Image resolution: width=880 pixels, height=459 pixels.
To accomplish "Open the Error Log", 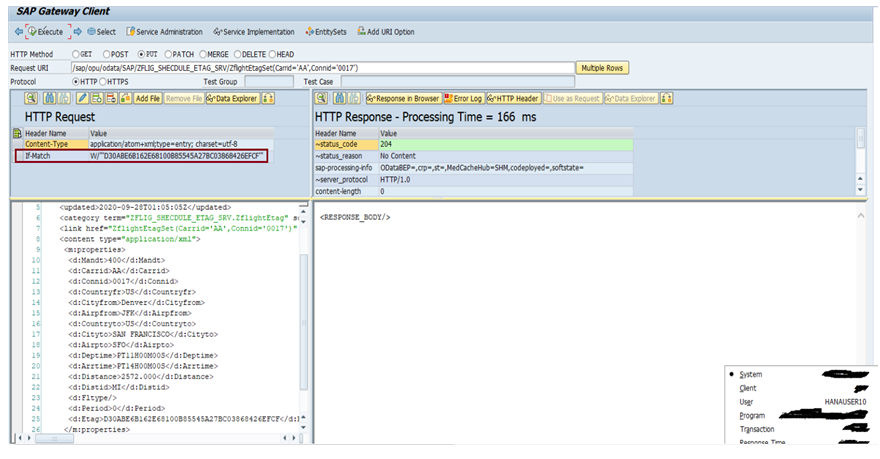I will click(464, 98).
